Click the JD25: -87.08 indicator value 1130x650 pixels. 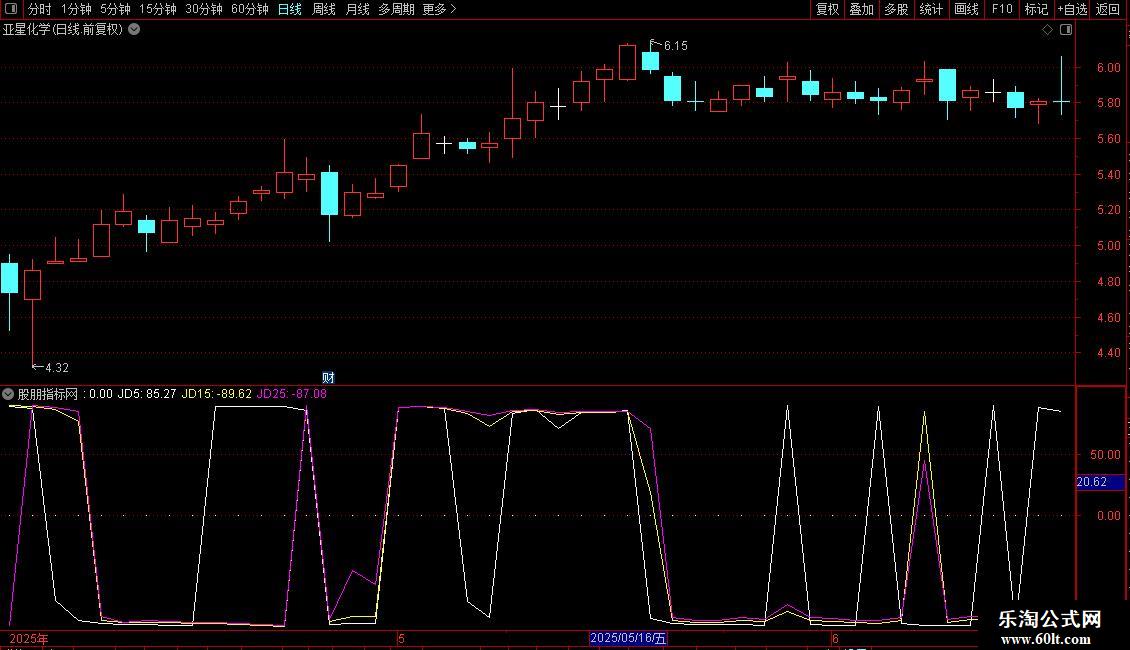point(291,394)
